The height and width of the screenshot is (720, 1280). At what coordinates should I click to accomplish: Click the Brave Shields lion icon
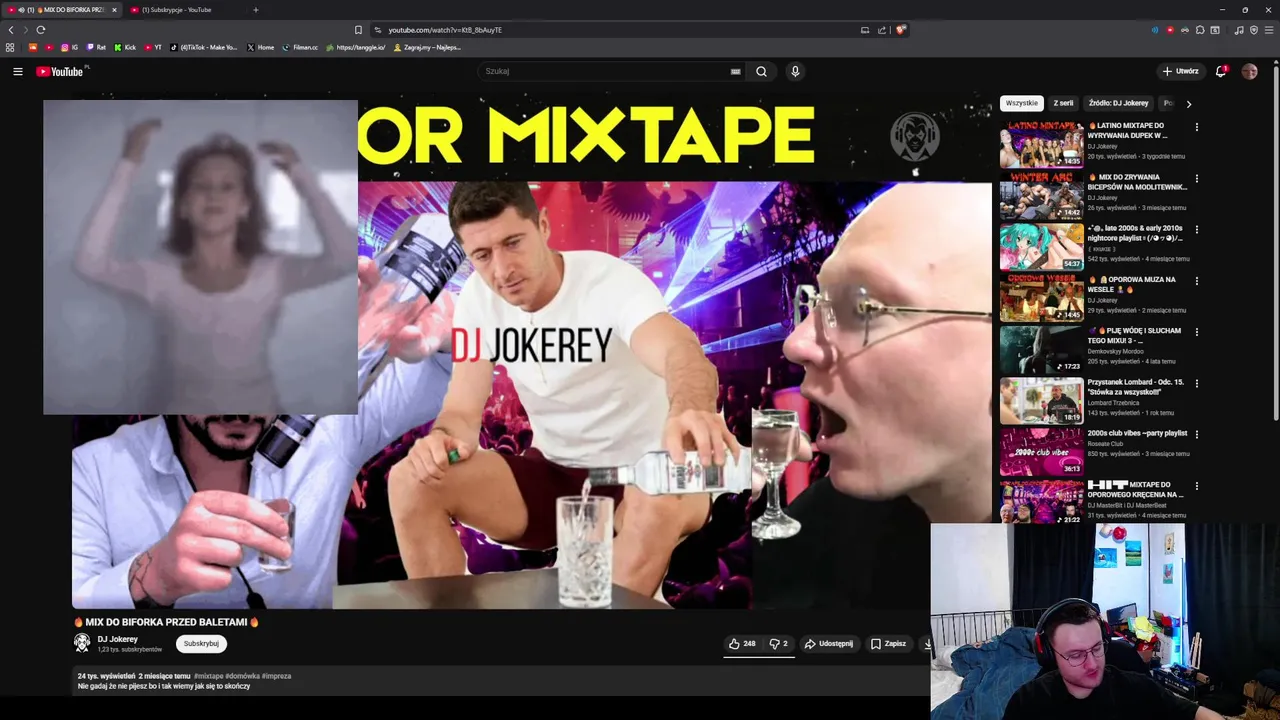click(901, 30)
